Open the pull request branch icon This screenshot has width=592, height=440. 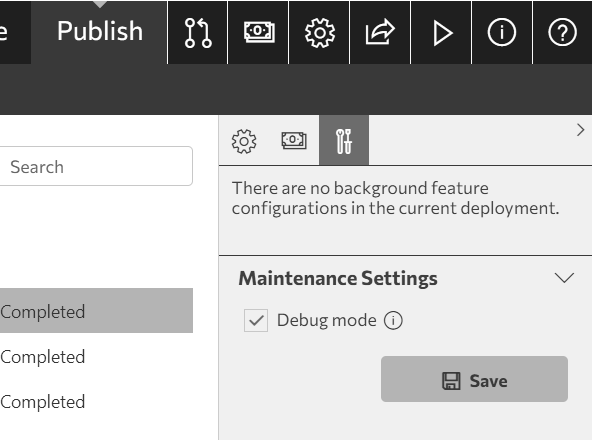coord(197,33)
